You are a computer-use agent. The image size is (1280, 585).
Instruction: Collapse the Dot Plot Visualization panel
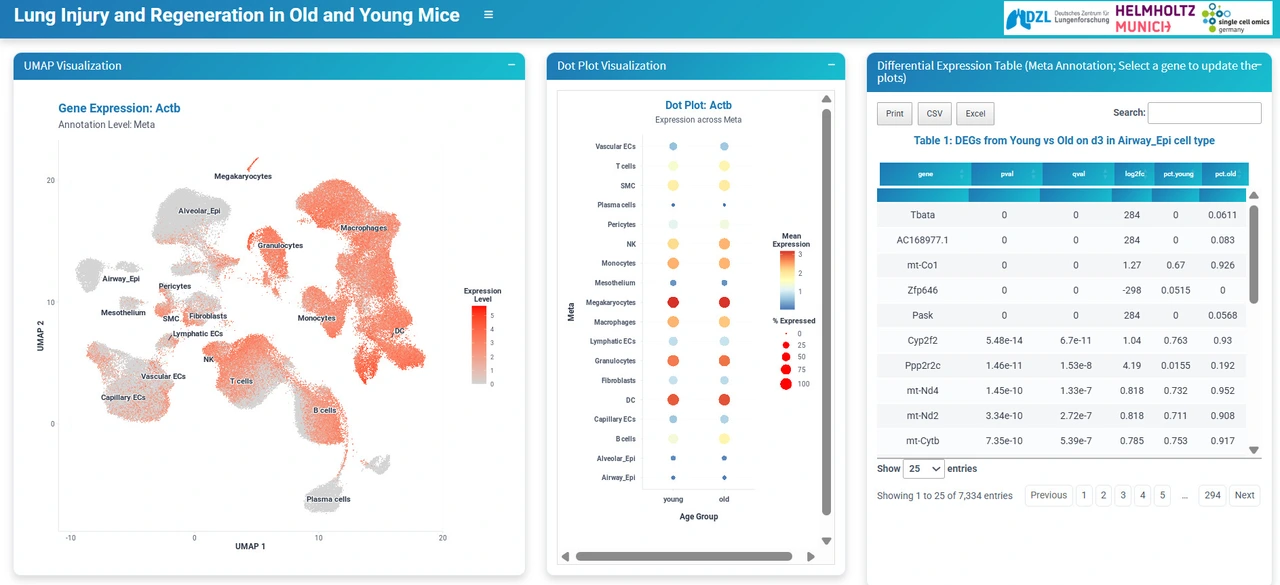click(x=831, y=65)
